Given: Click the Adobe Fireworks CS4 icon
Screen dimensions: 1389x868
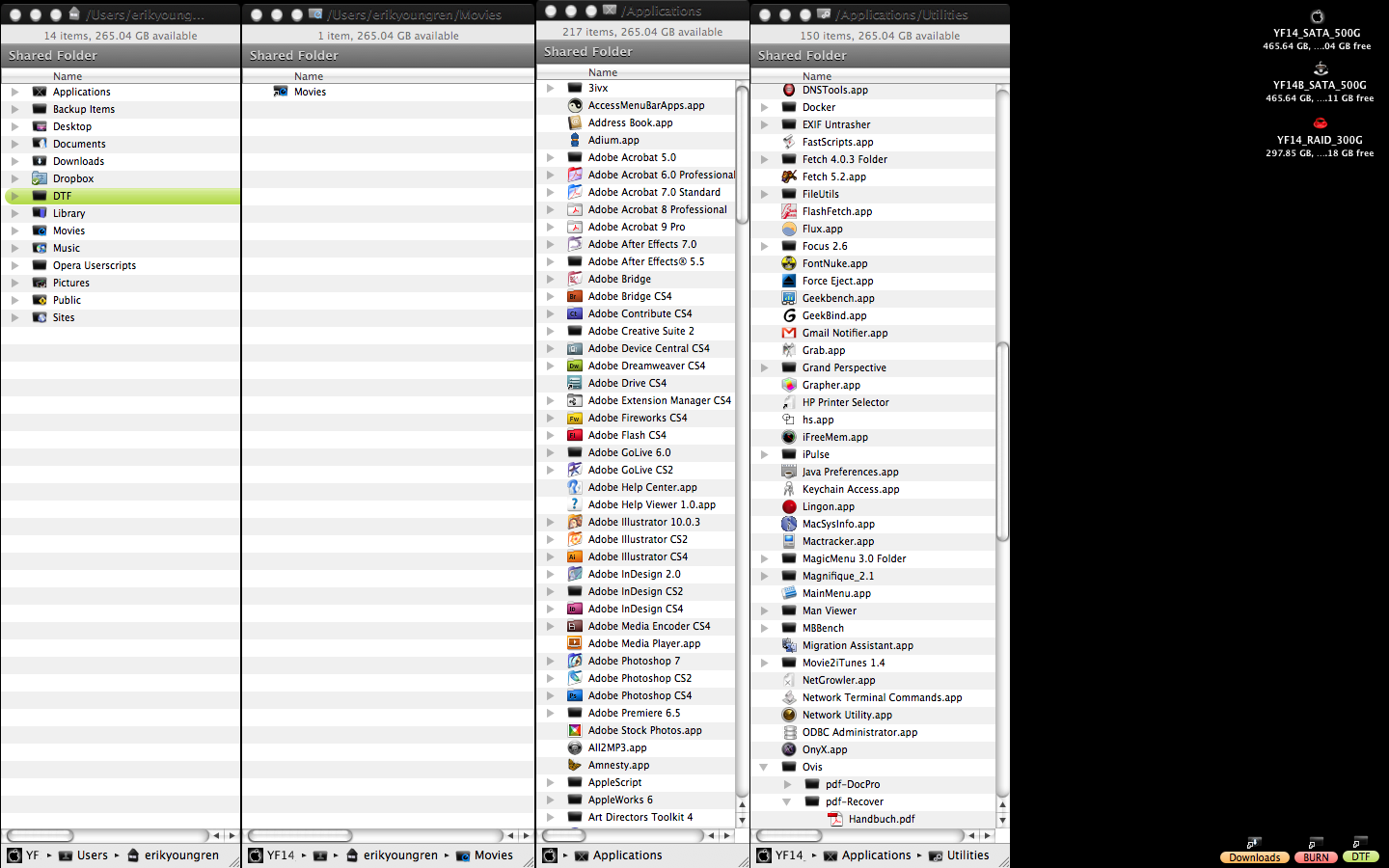Looking at the screenshot, I should (x=575, y=418).
